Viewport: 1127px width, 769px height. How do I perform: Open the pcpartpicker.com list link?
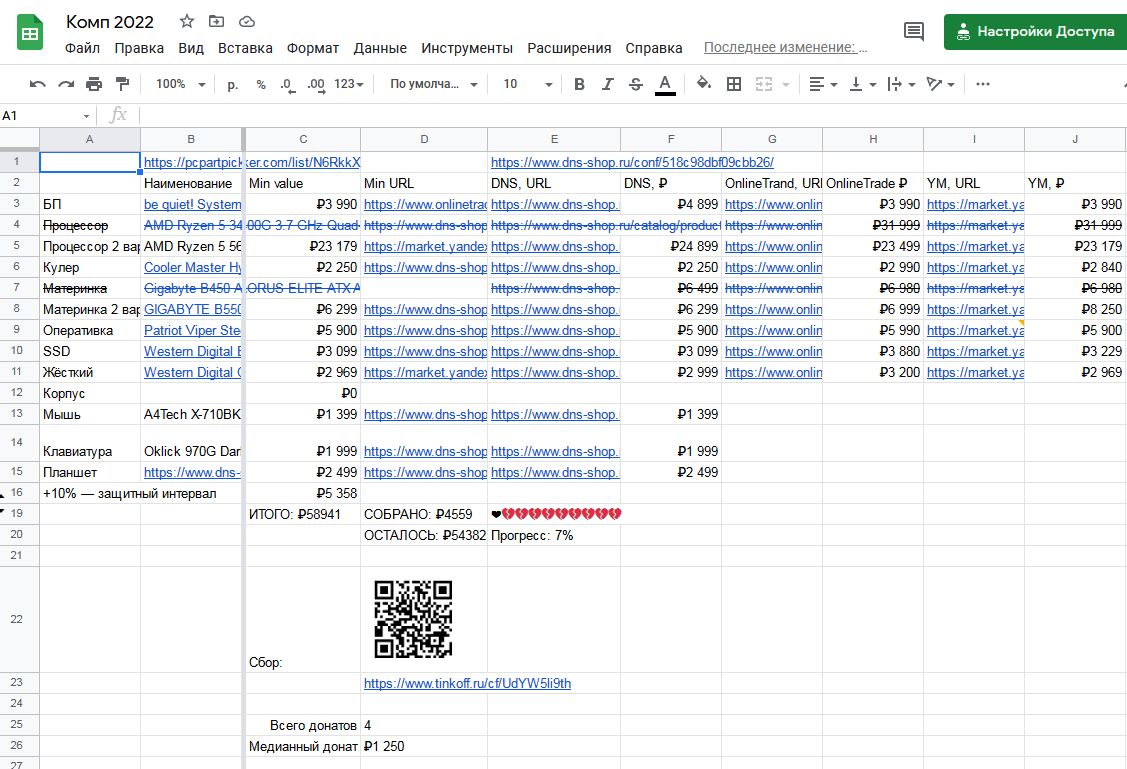(252, 162)
